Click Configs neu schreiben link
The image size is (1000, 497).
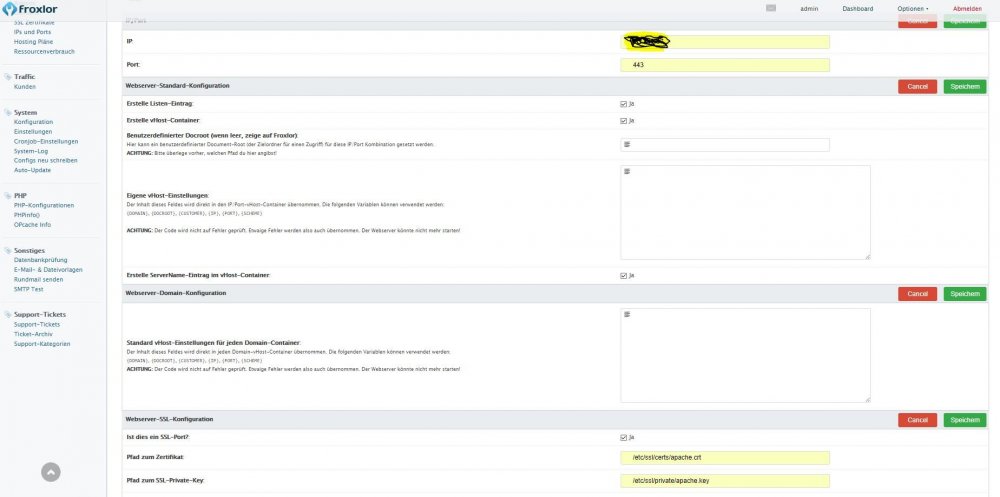click(45, 161)
